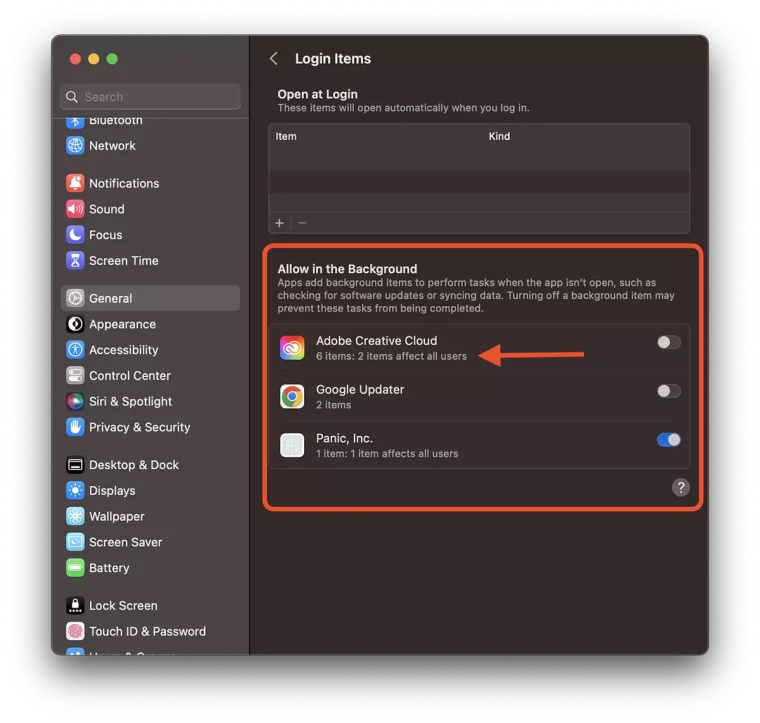This screenshot has height=723, width=760.
Task: Remove login item with minus button
Action: tap(302, 223)
